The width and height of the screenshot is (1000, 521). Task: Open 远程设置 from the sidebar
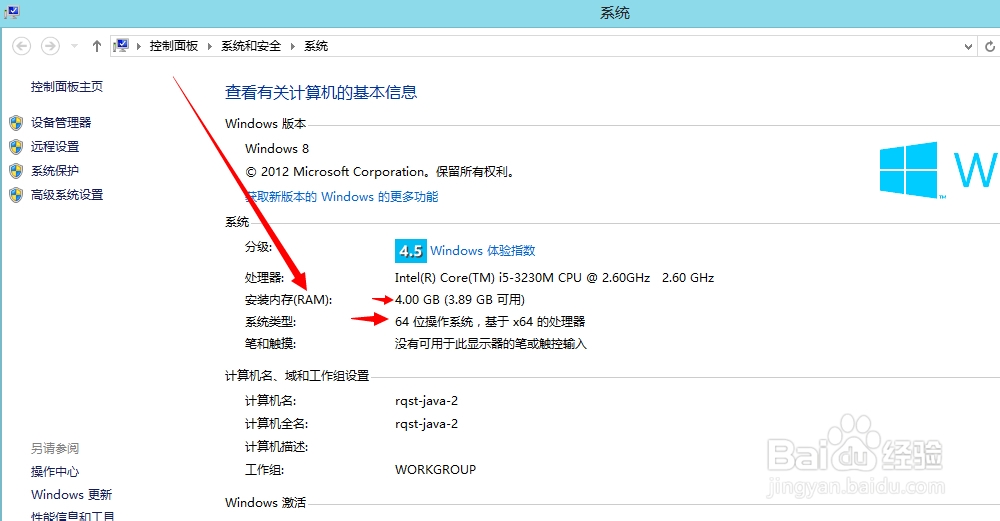tap(55, 147)
